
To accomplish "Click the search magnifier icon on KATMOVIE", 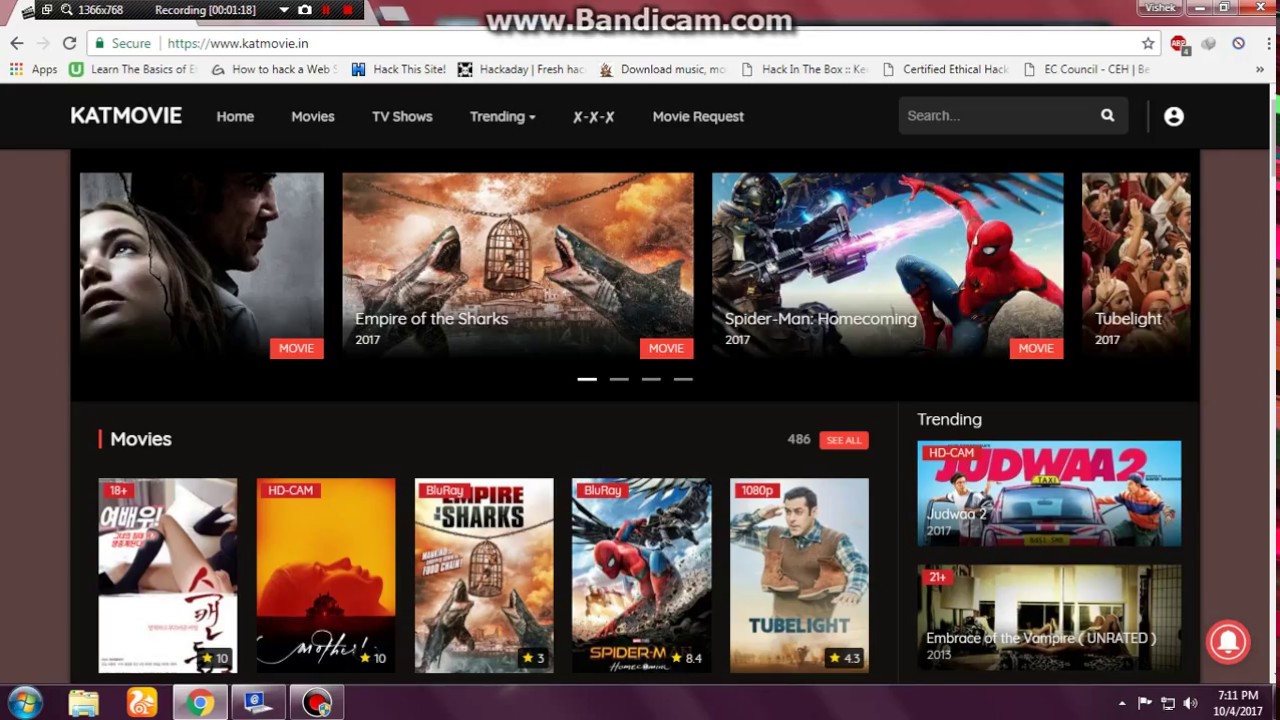I will coord(1107,116).
